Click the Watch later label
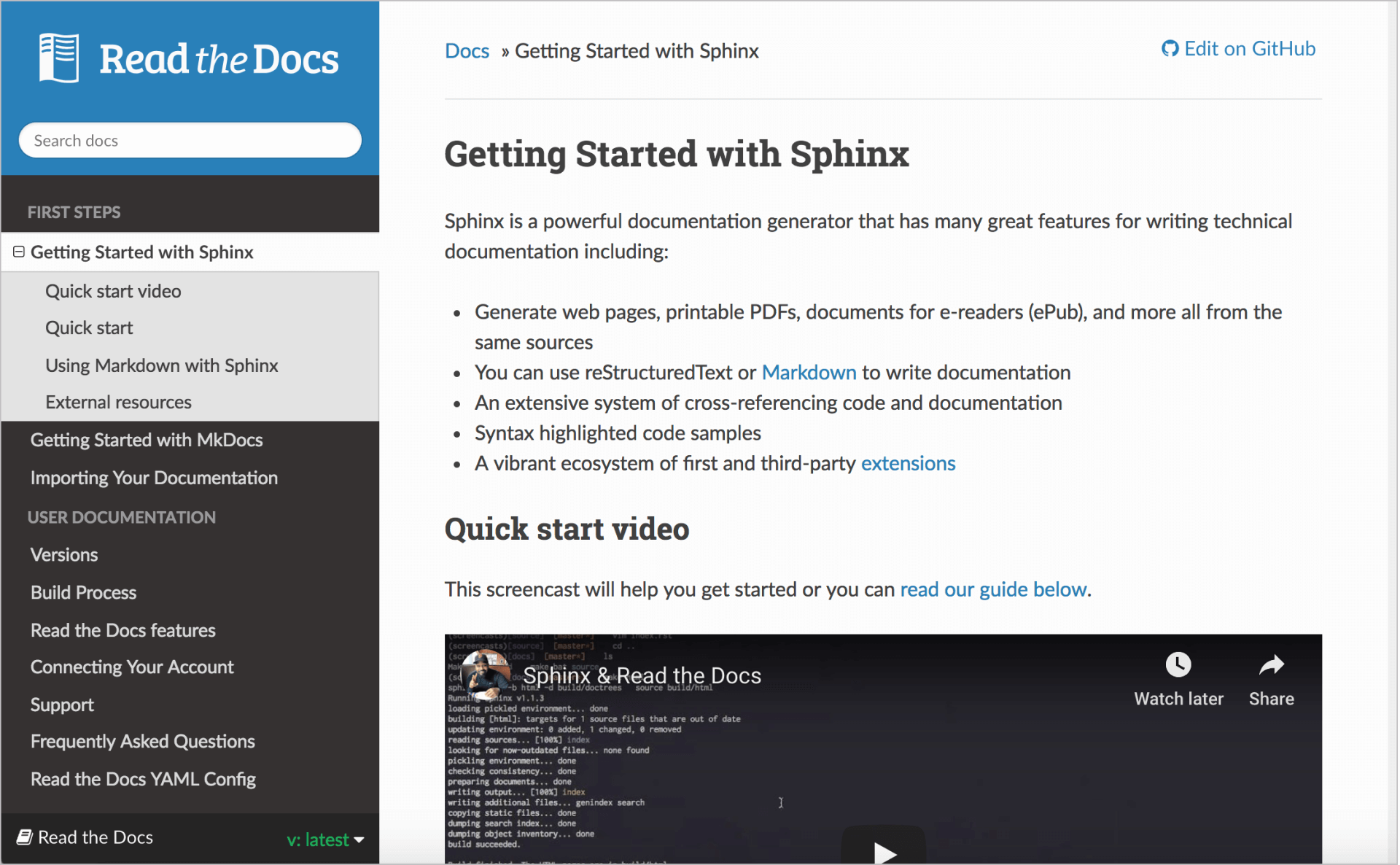 point(1178,699)
